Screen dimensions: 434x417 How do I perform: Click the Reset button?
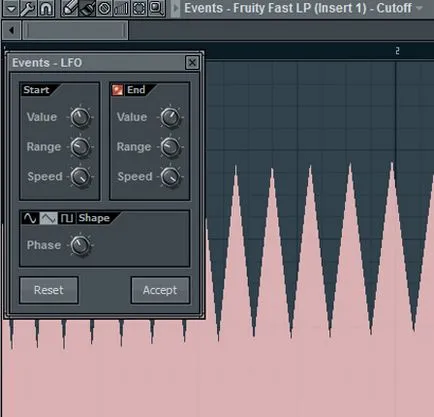click(49, 290)
